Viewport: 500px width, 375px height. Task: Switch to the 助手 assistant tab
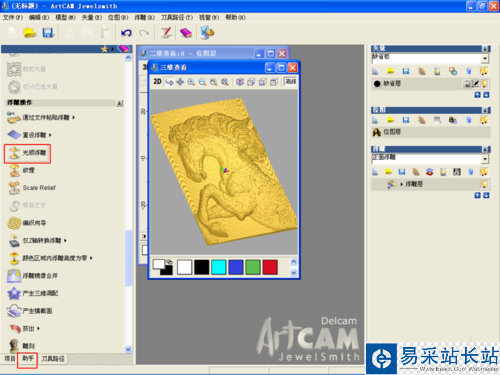coord(28,358)
